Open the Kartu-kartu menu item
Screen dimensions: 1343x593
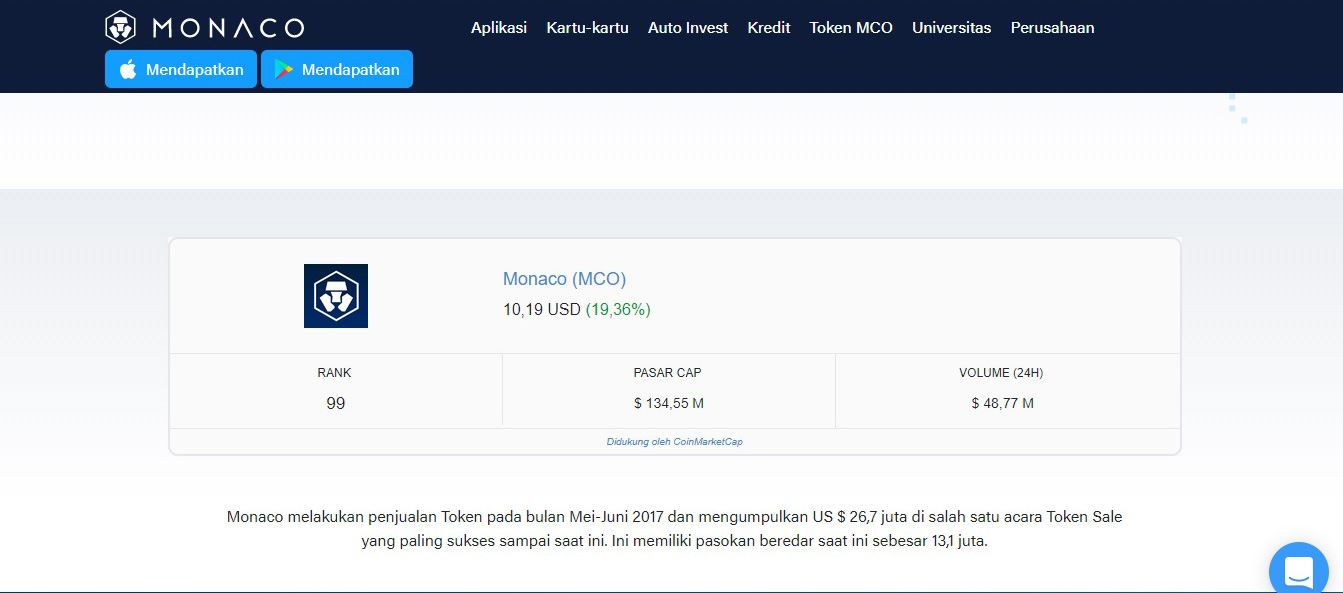(x=587, y=28)
